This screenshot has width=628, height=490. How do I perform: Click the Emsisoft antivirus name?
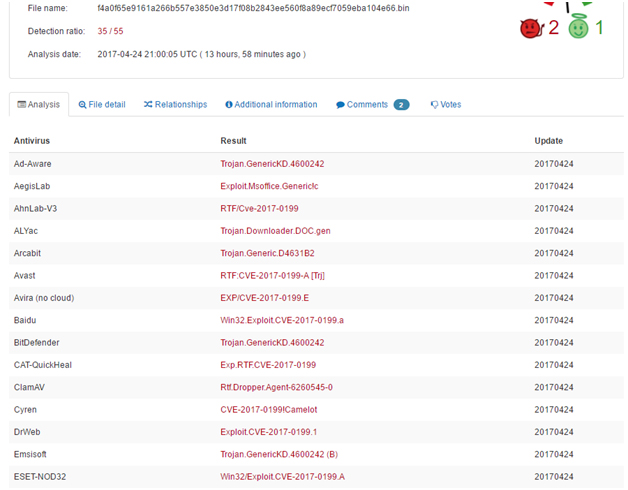pos(30,454)
